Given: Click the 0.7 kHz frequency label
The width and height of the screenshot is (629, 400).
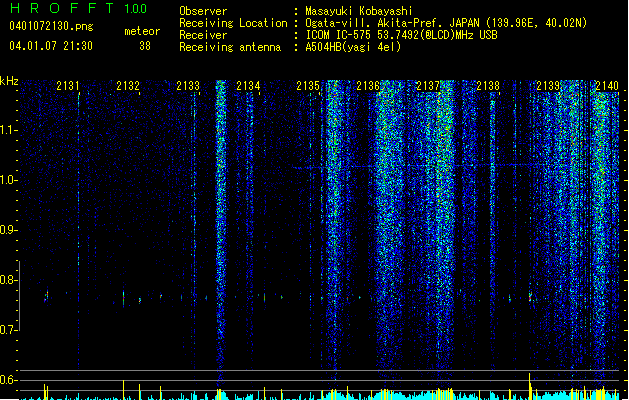Looking at the screenshot, I should 9,330.
